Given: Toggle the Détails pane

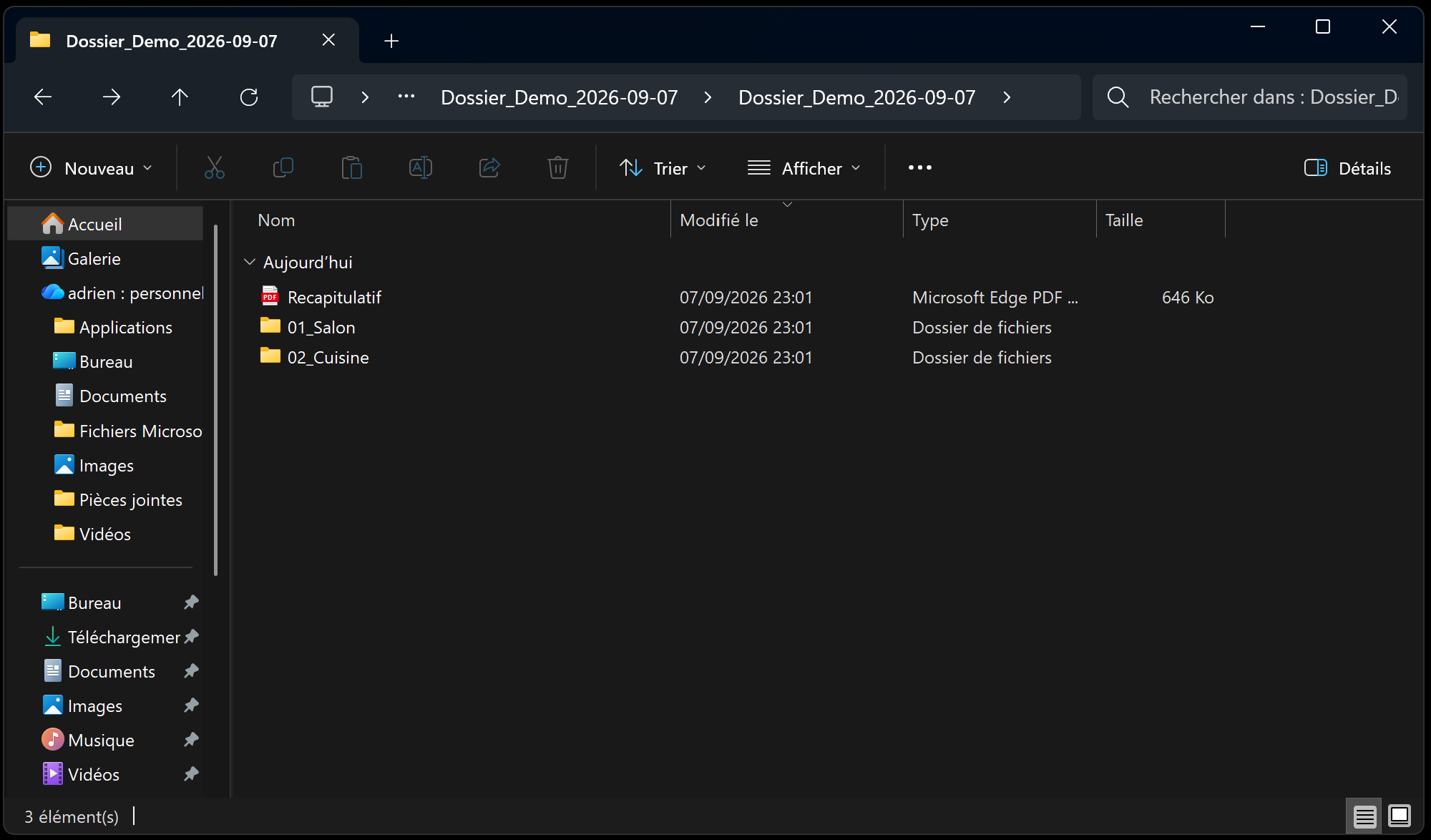Looking at the screenshot, I should [1348, 168].
